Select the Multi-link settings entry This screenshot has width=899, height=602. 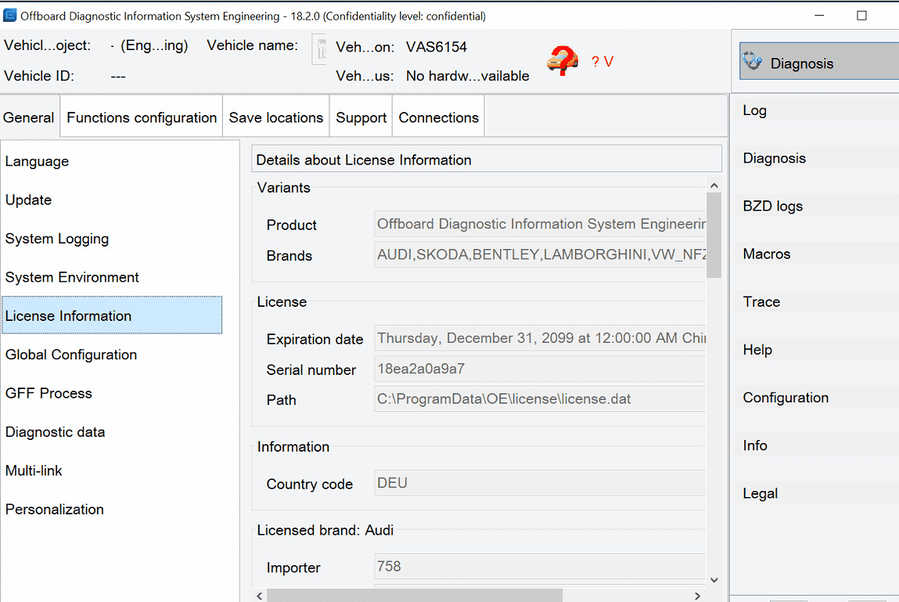pyautogui.click(x=34, y=471)
